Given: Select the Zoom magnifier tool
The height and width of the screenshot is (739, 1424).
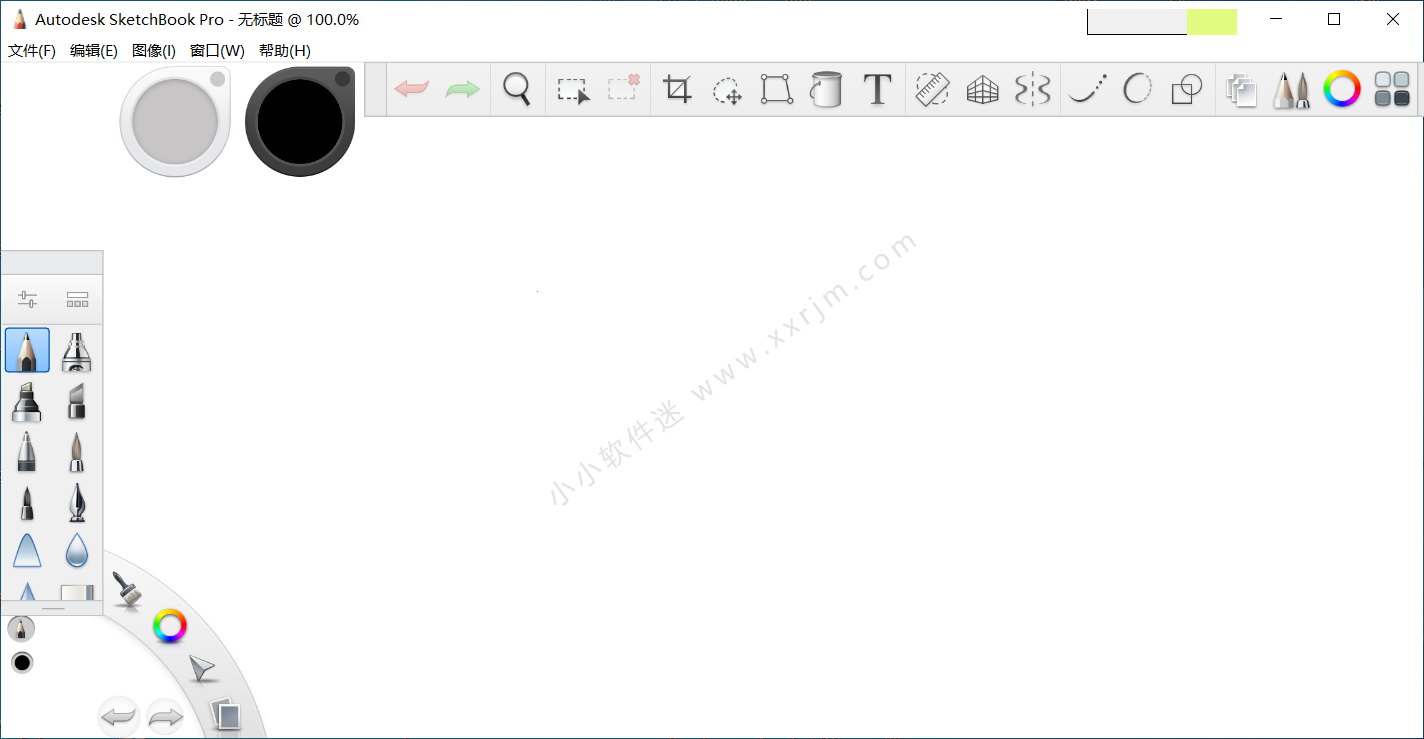Looking at the screenshot, I should (517, 89).
